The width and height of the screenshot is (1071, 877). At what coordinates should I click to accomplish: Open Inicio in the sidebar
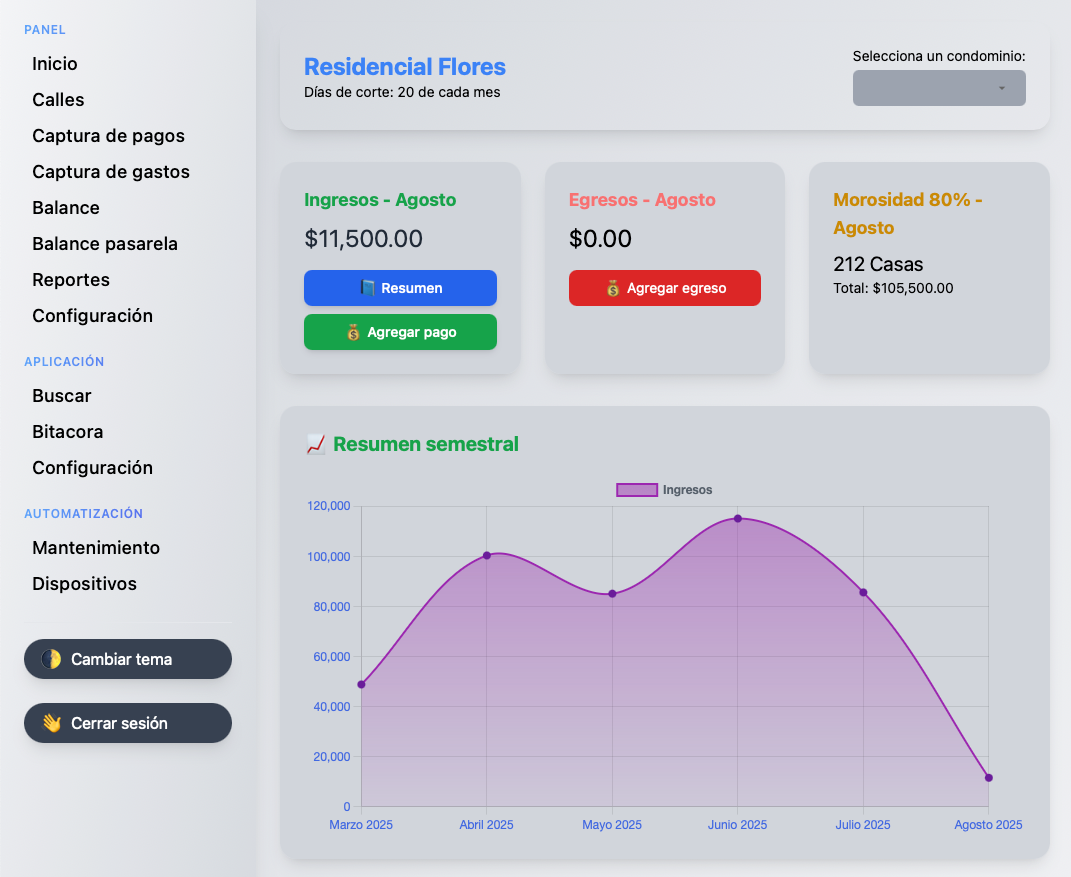pos(55,64)
